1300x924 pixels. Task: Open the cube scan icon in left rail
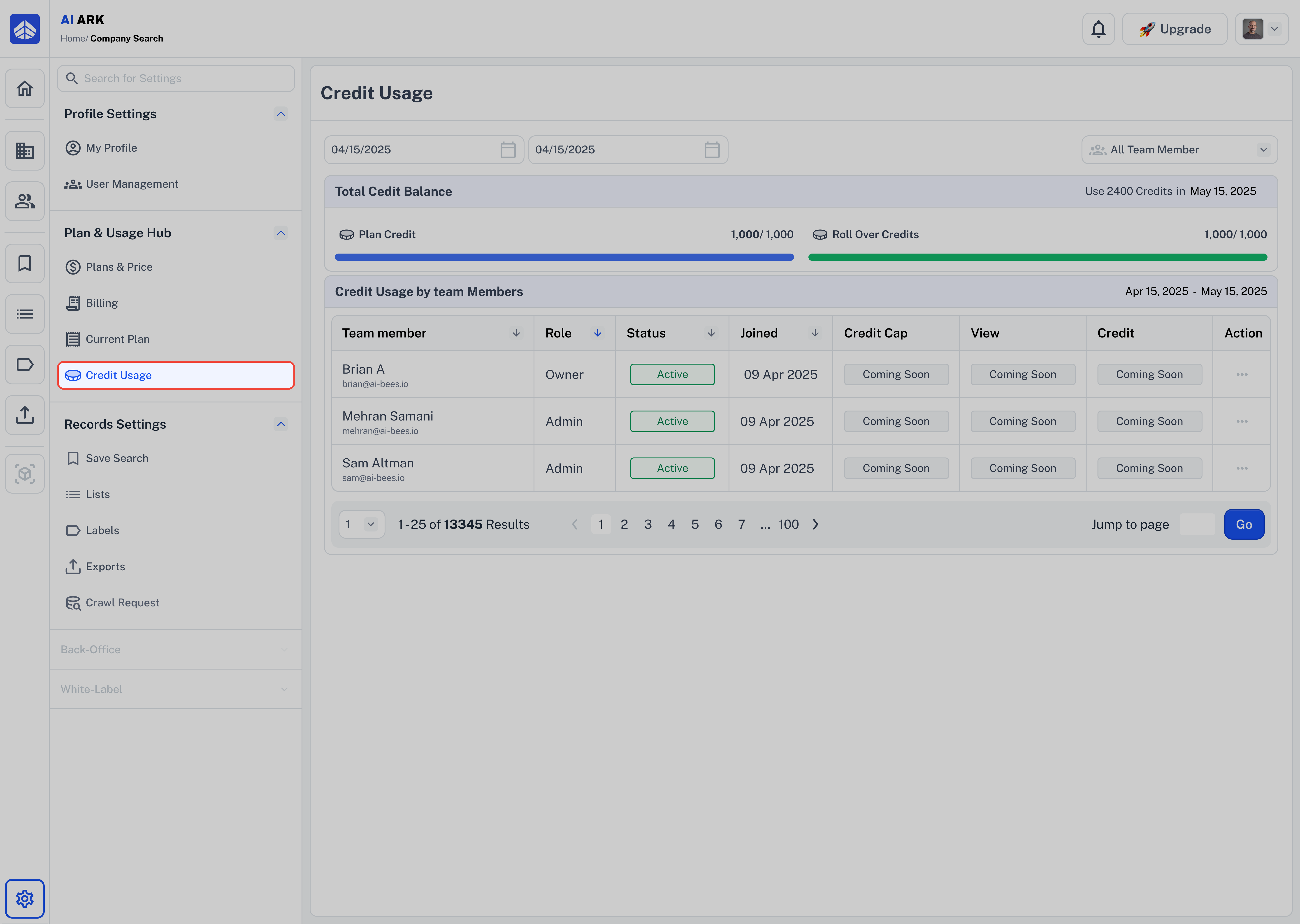point(24,473)
